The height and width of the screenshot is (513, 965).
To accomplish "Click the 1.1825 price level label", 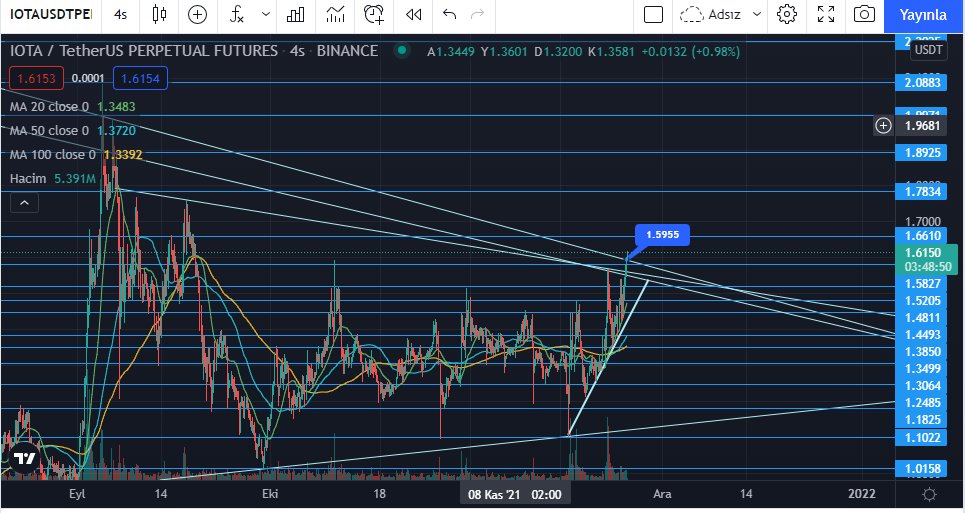I will [x=922, y=420].
